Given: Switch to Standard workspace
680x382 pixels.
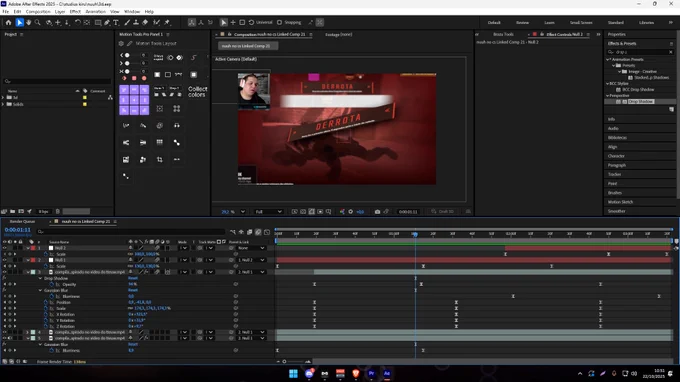Looking at the screenshot, I should click(x=615, y=23).
